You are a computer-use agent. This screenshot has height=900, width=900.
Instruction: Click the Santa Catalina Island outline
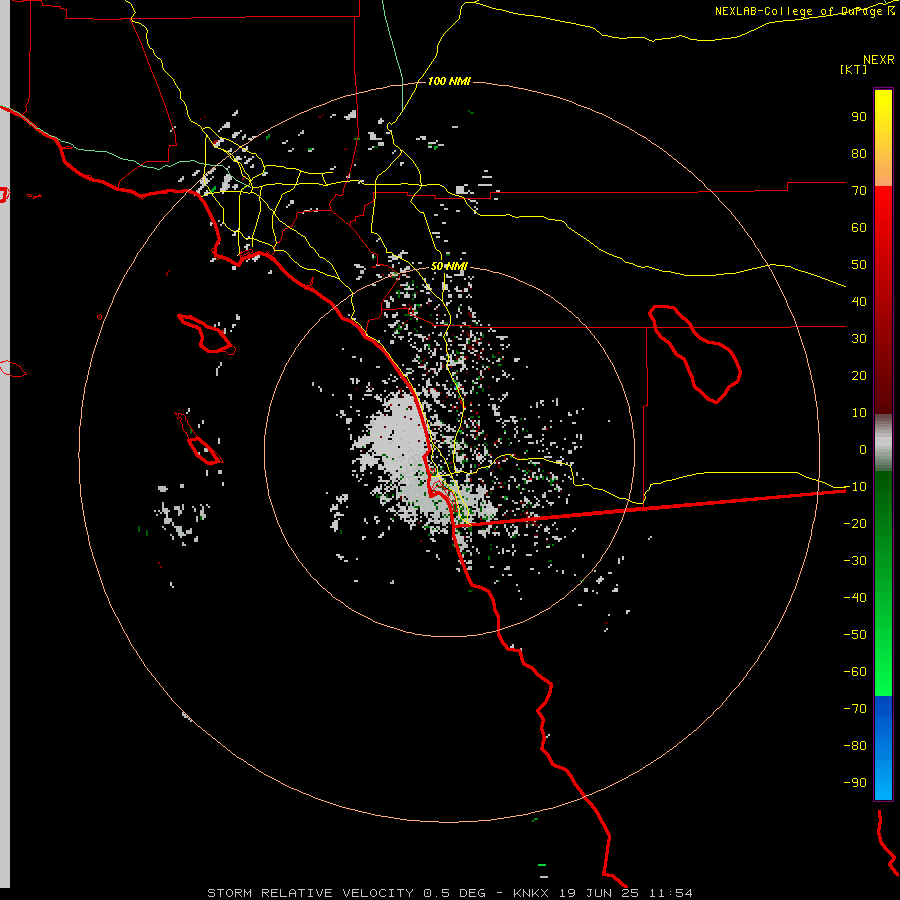click(x=207, y=334)
